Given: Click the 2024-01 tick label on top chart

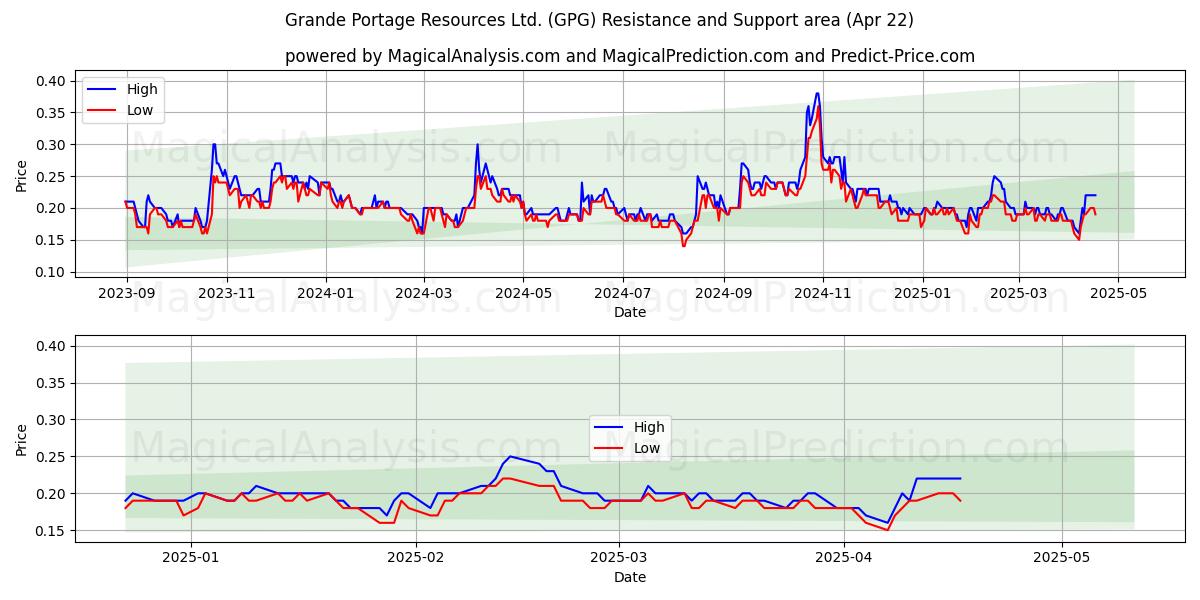Looking at the screenshot, I should pyautogui.click(x=326, y=294).
